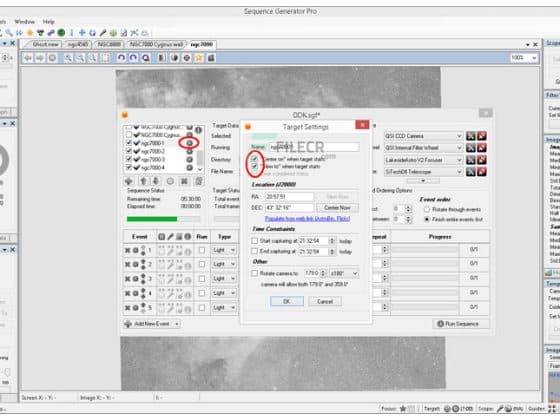Open settings gear for target ngc7000-2
560x420 pixels.
(189, 151)
